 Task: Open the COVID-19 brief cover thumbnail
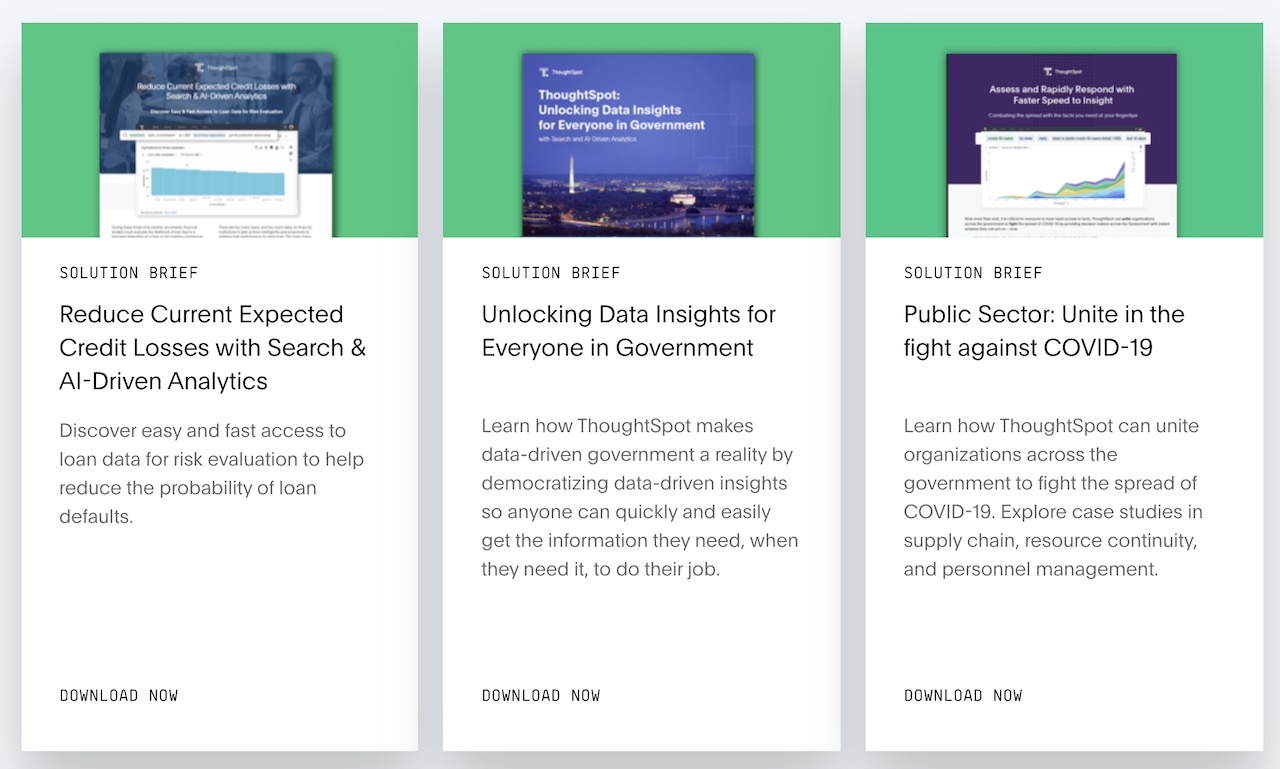click(x=1063, y=145)
